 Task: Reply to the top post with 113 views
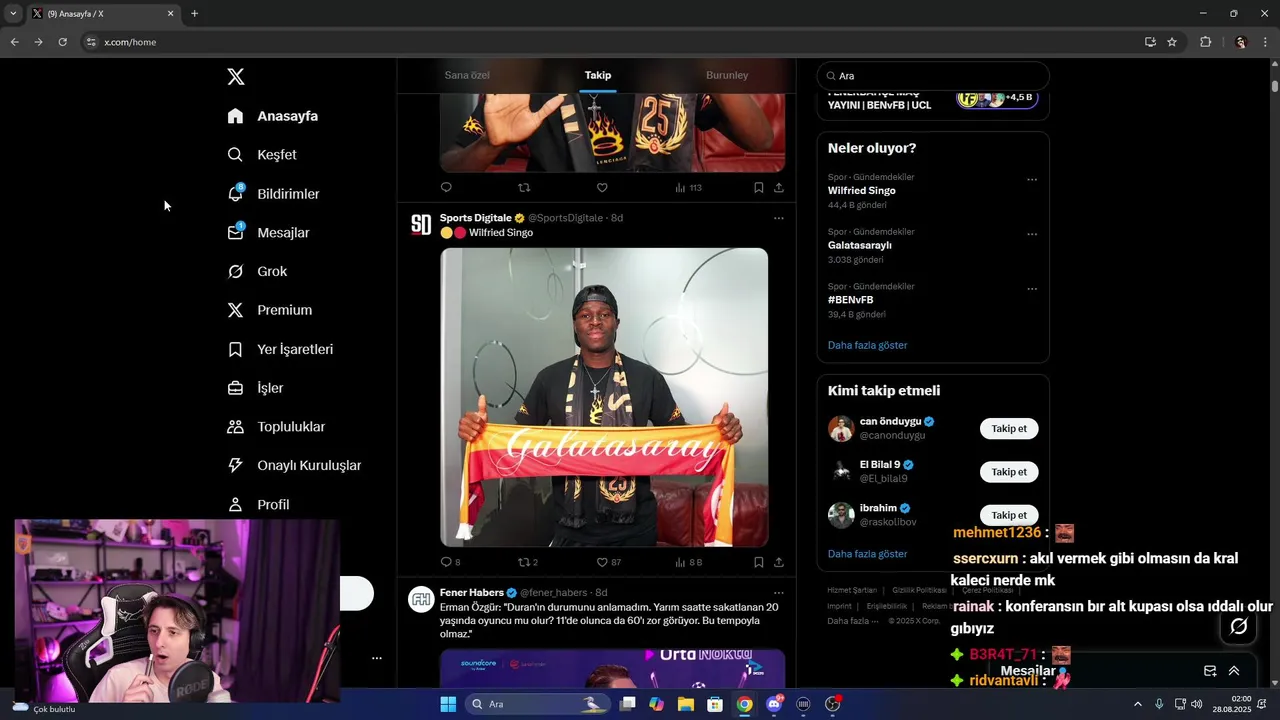(x=446, y=187)
